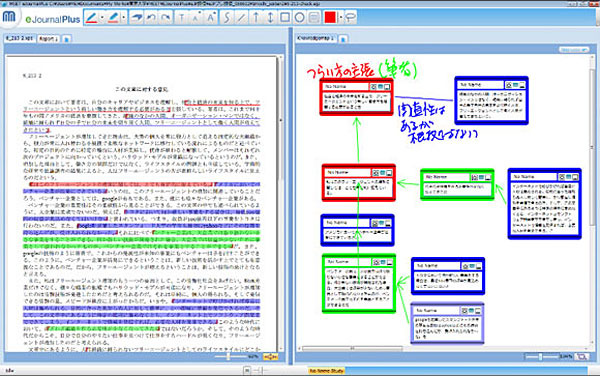600x376 pixels.
Task: Click the red color swatch
Action: click(x=330, y=18)
